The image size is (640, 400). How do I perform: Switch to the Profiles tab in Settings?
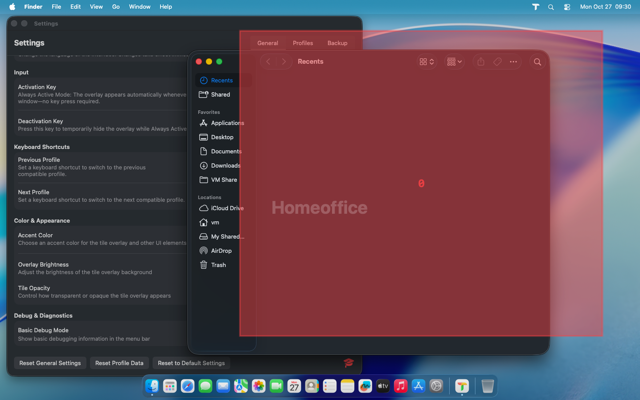pos(303,43)
